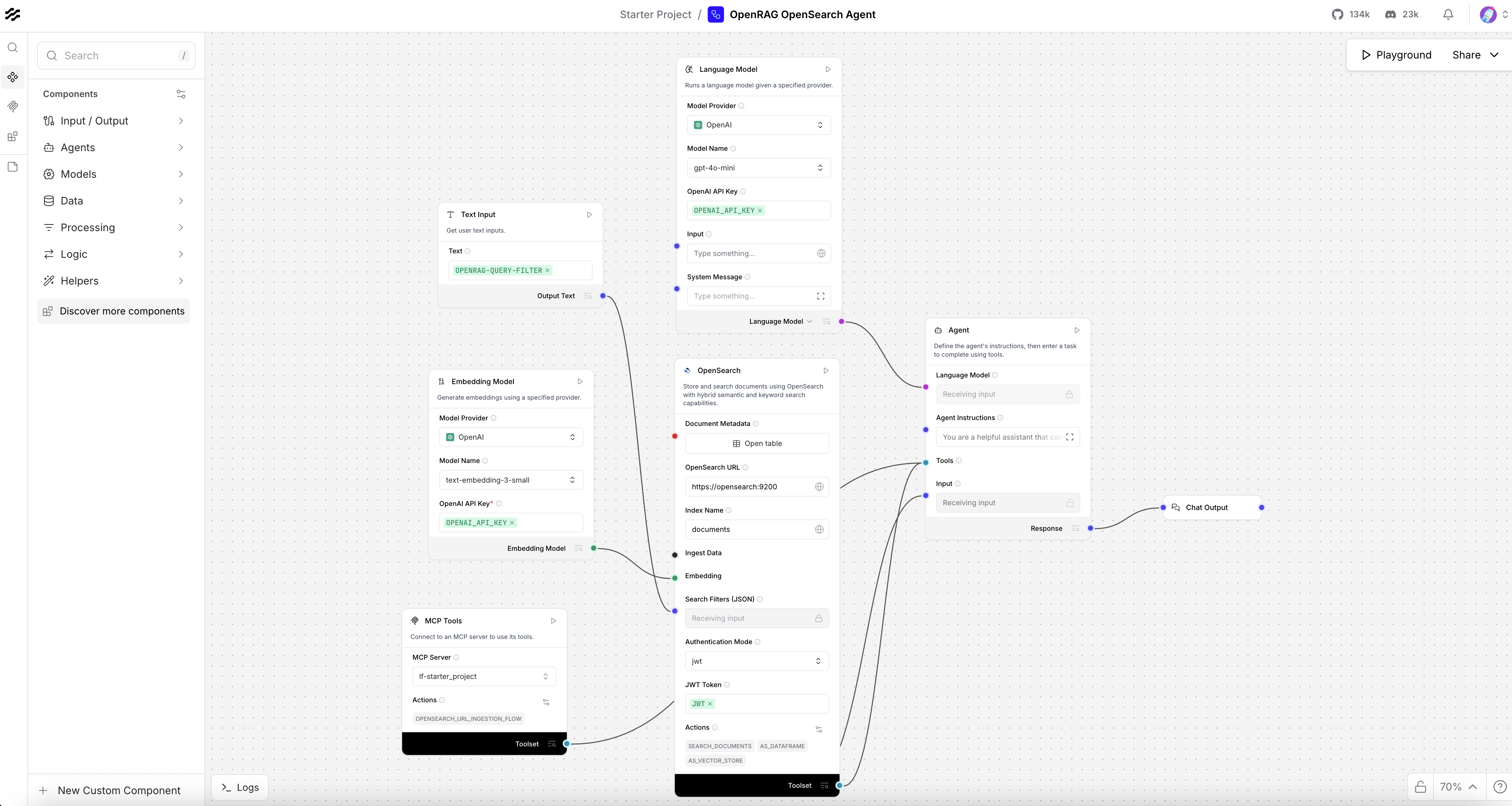Open the Authentication Mode jwt dropdown
The width and height of the screenshot is (1512, 806).
click(756, 661)
